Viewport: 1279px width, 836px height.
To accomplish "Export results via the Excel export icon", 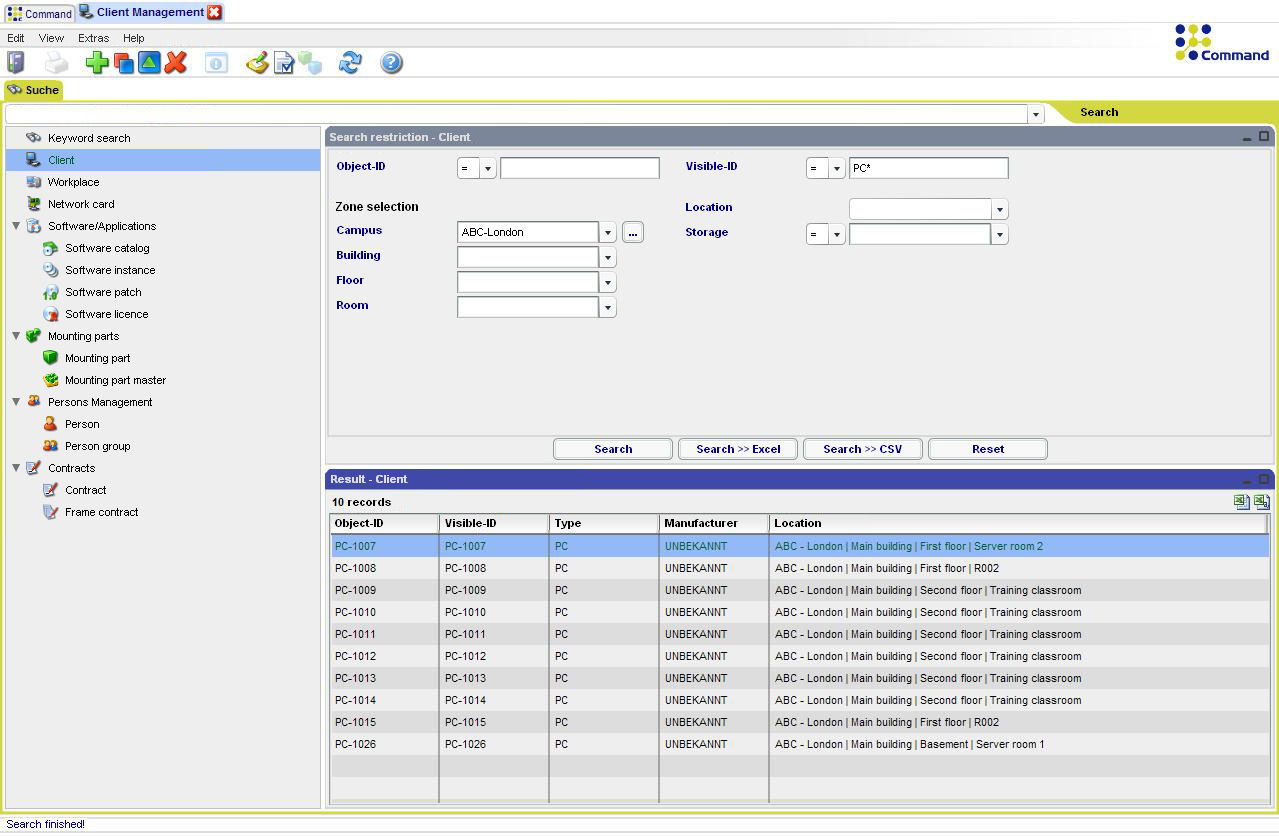I will coord(1241,501).
